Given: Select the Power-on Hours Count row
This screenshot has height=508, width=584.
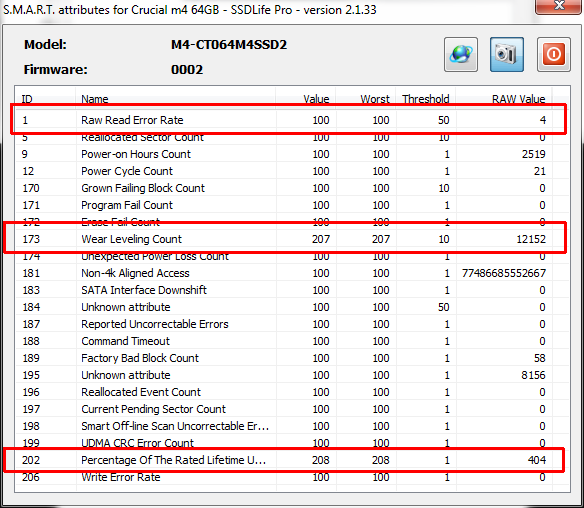Looking at the screenshot, I should [292, 154].
